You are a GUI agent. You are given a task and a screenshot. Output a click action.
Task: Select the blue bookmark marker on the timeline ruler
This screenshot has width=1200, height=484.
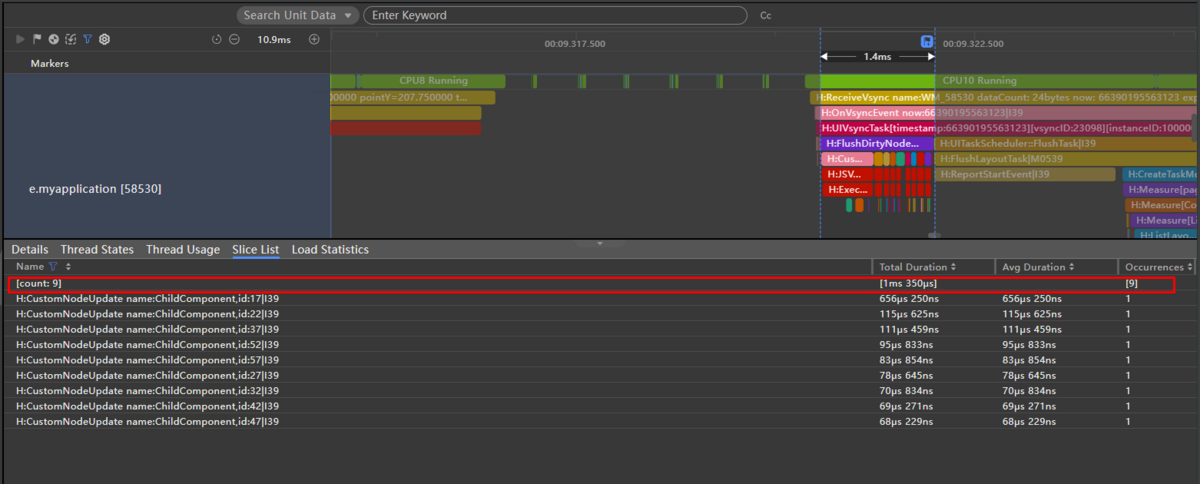pyautogui.click(x=927, y=42)
